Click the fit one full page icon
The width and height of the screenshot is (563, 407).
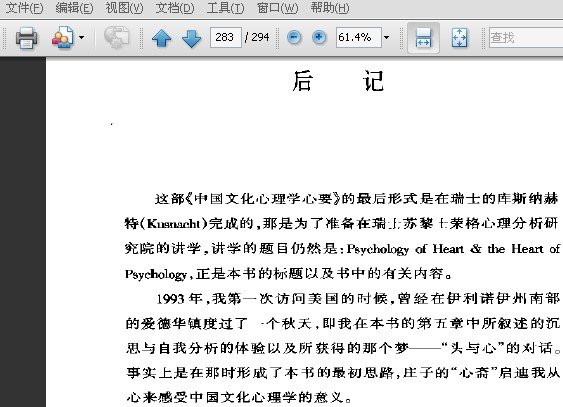click(459, 37)
